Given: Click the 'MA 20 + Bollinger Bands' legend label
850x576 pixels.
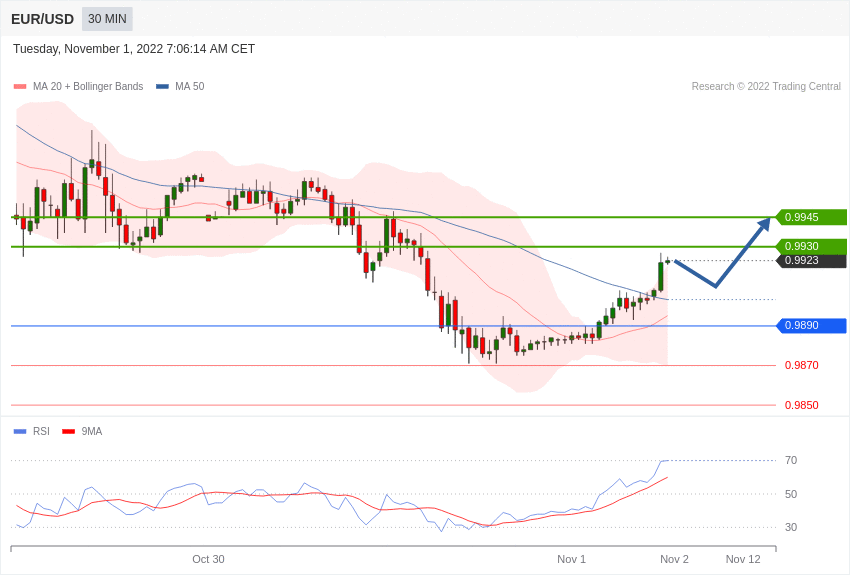Looking at the screenshot, I should click(88, 86).
